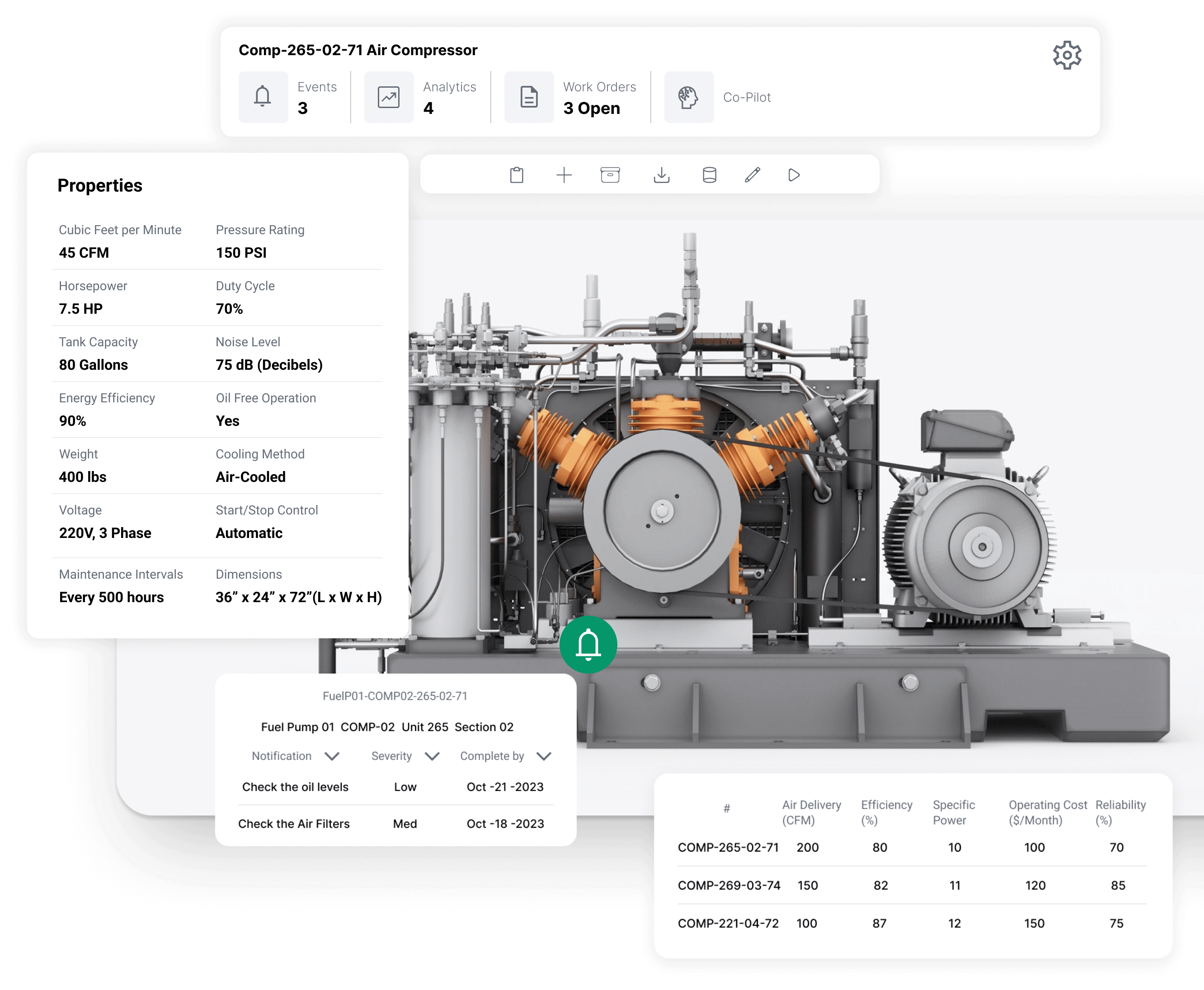Select the Check the Air Filters notification

[x=294, y=824]
